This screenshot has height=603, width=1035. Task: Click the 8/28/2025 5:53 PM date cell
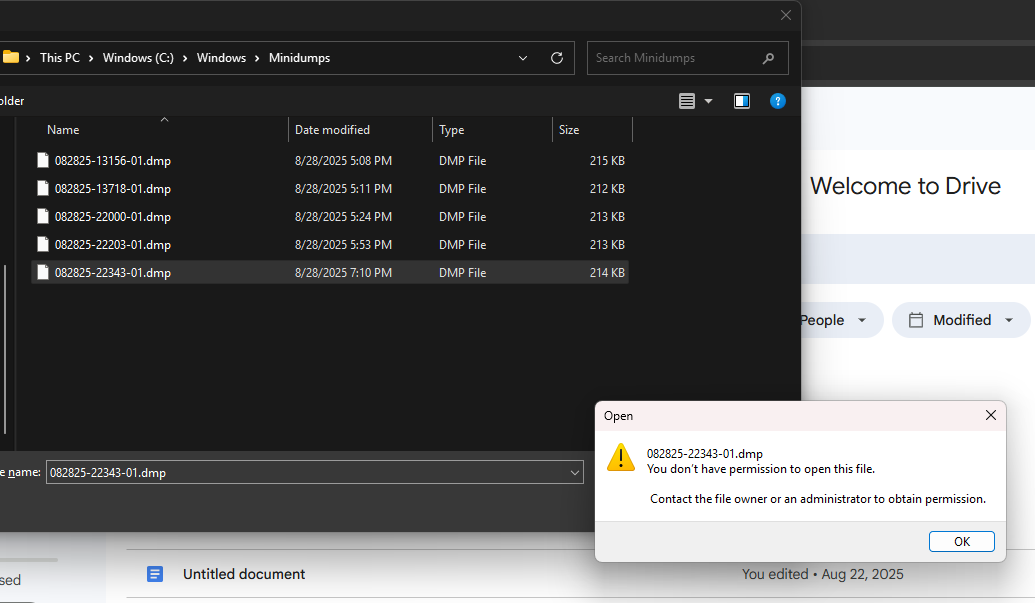pyautogui.click(x=343, y=244)
